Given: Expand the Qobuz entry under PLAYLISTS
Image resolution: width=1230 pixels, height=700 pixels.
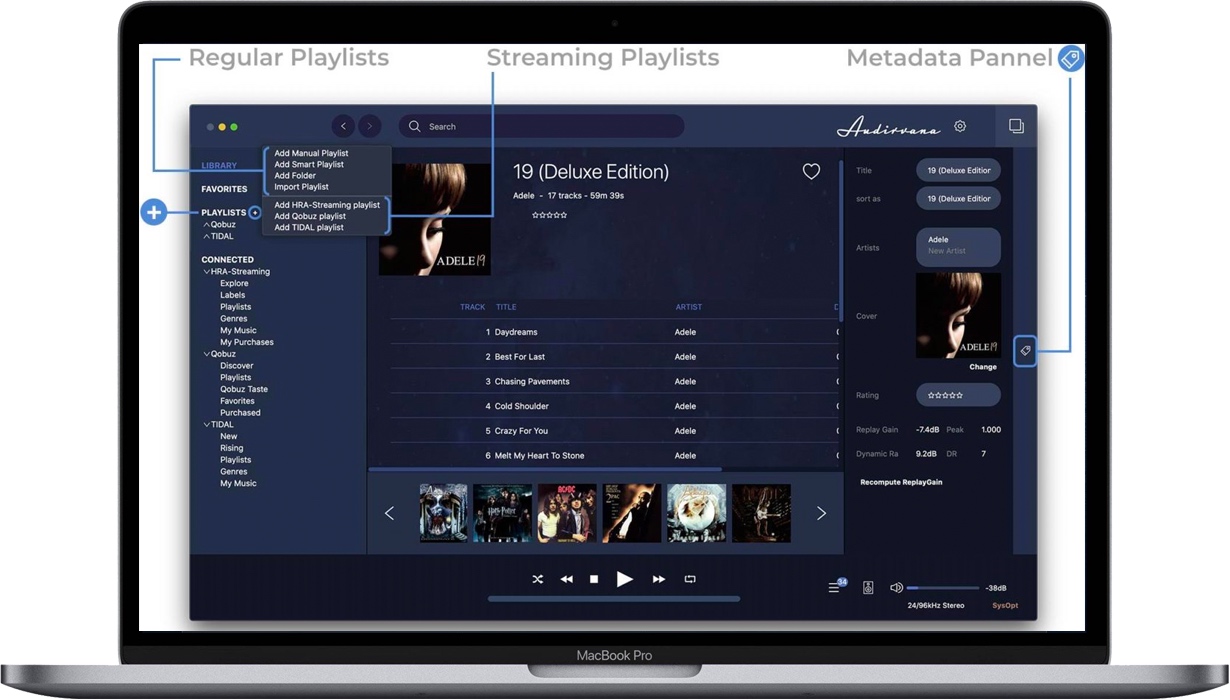Looking at the screenshot, I should (206, 225).
